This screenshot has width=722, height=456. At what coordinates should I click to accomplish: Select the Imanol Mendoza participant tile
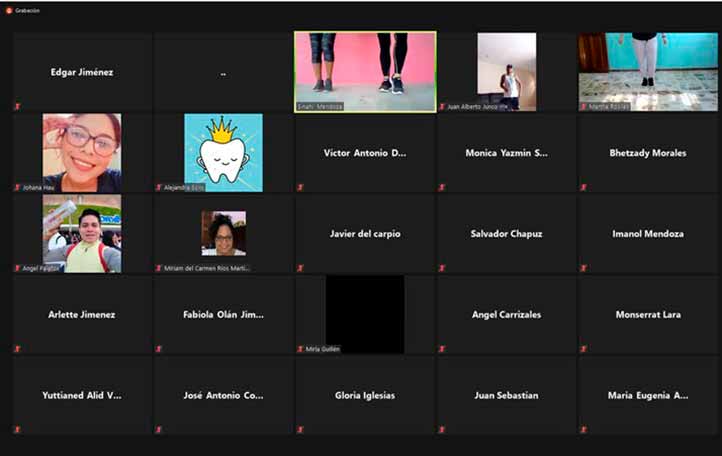pos(647,234)
